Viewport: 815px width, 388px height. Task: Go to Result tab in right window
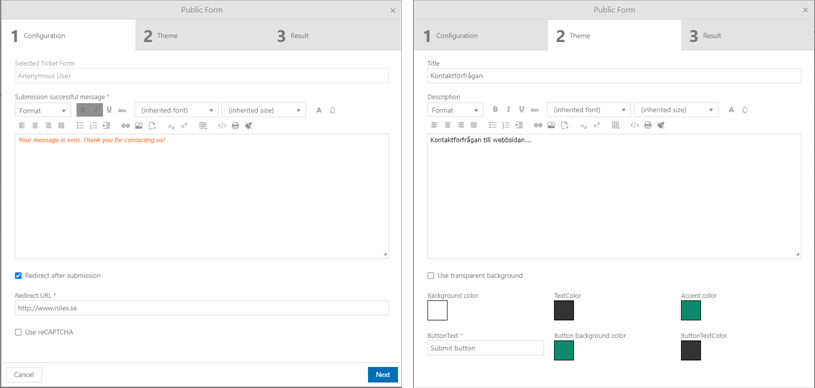(747, 35)
